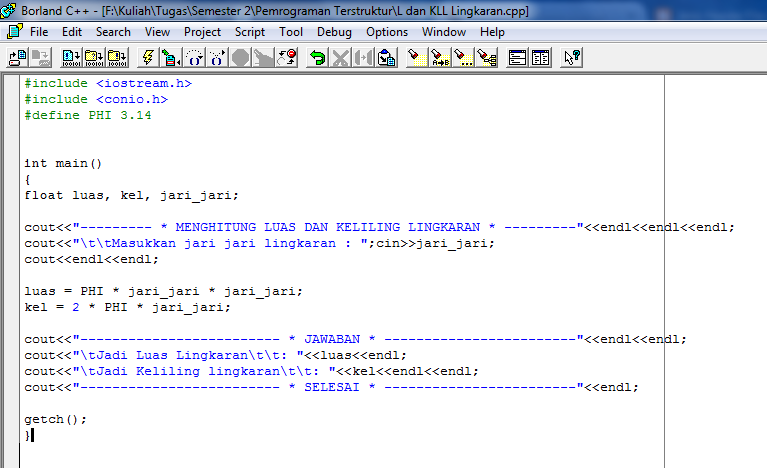The width and height of the screenshot is (767, 468).
Task: Click the '* SELESAI *' string in code
Action: tap(332, 387)
